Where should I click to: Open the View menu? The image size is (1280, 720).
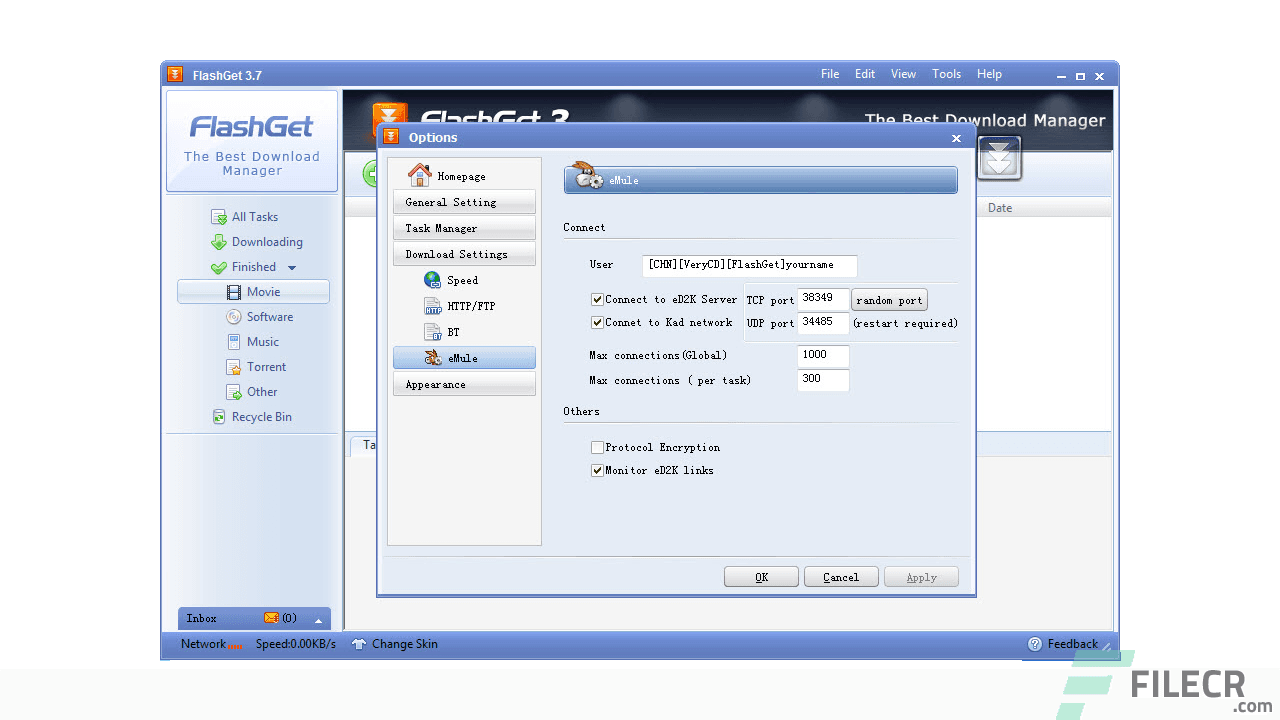tap(903, 74)
